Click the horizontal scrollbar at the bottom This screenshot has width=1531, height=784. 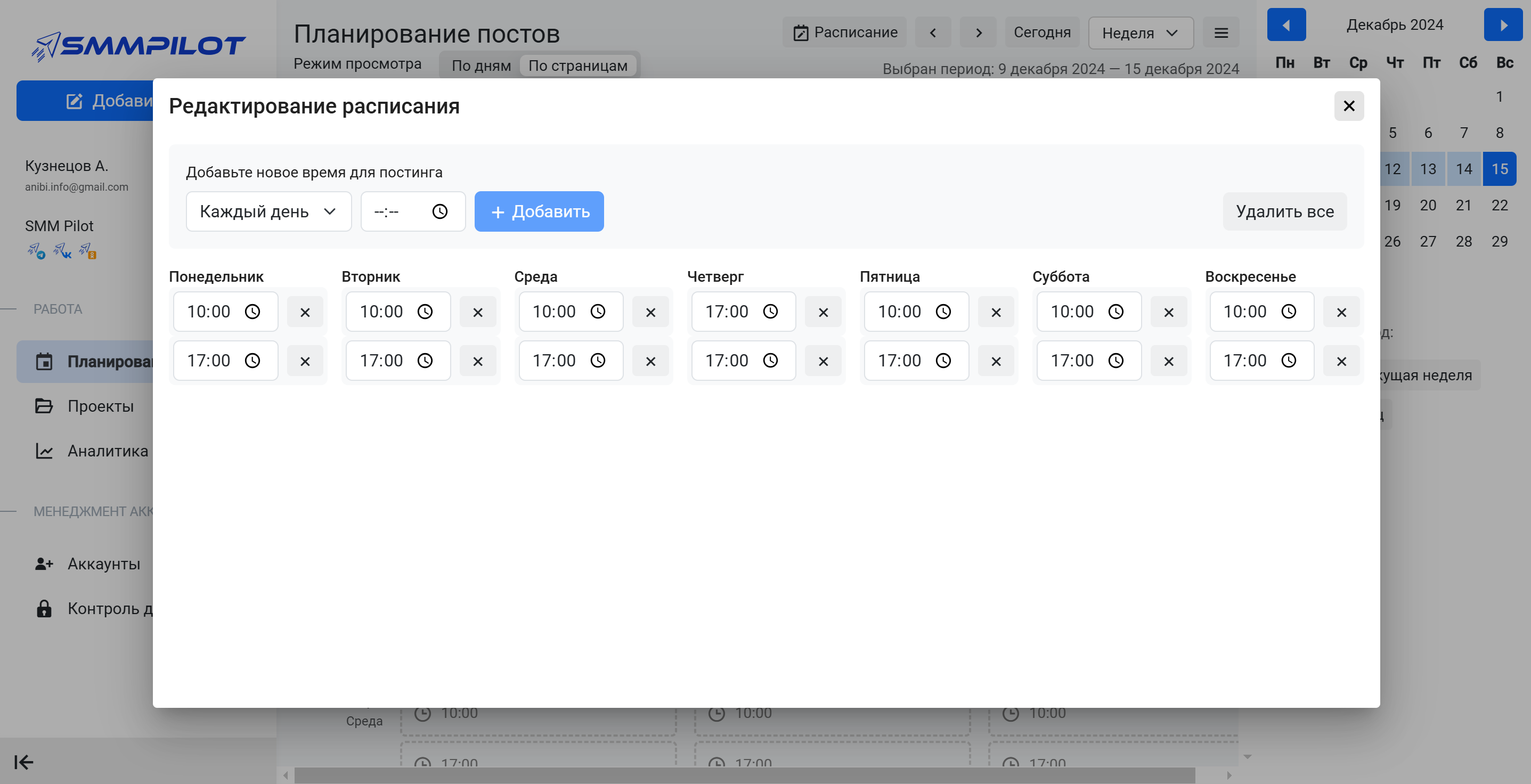tap(744, 775)
